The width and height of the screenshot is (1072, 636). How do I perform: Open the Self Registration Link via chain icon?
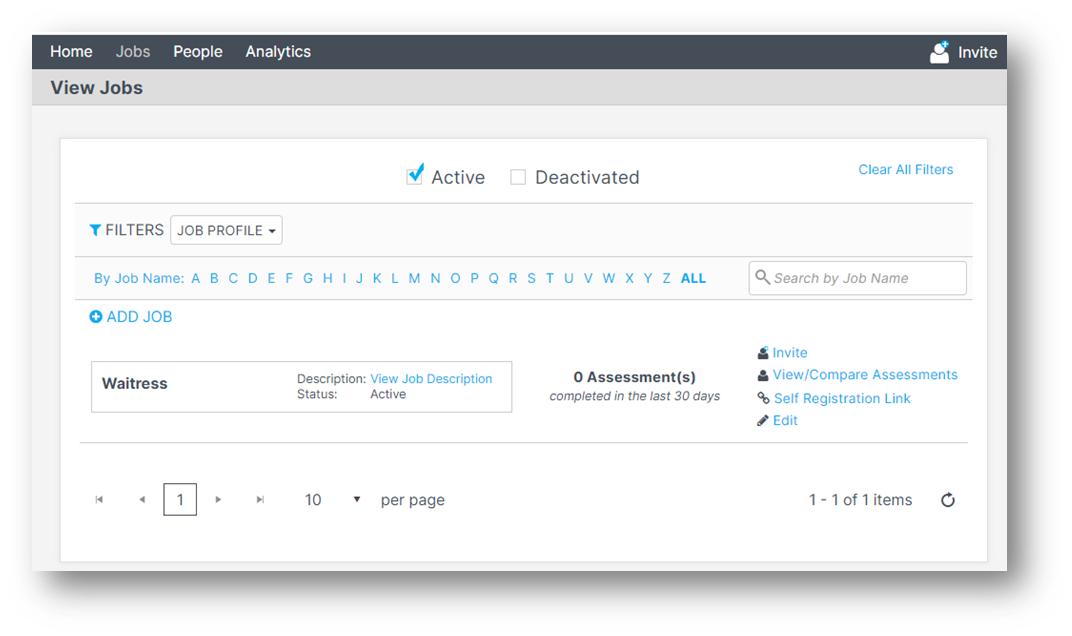point(762,397)
